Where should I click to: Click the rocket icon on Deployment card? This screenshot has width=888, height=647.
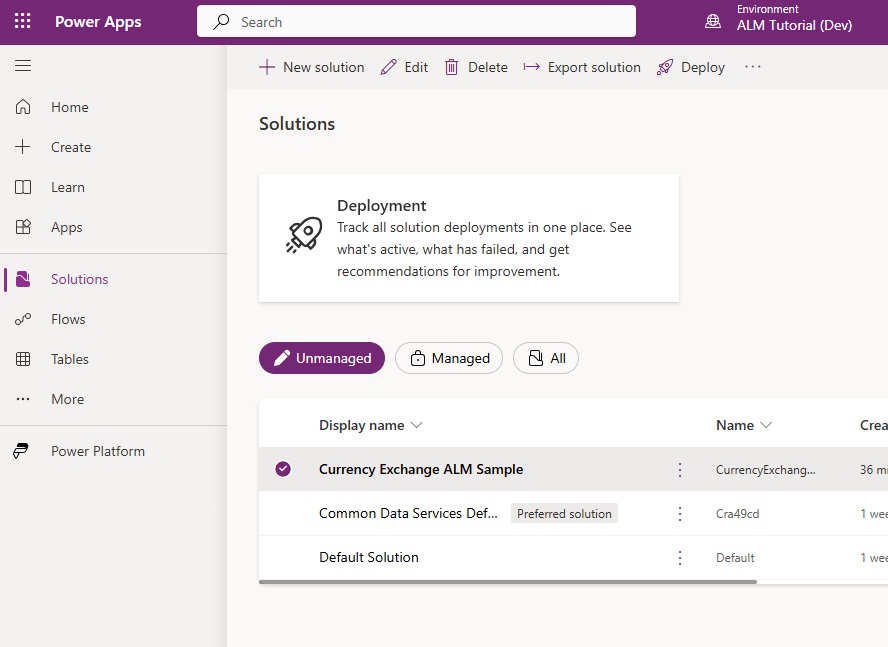pyautogui.click(x=304, y=234)
